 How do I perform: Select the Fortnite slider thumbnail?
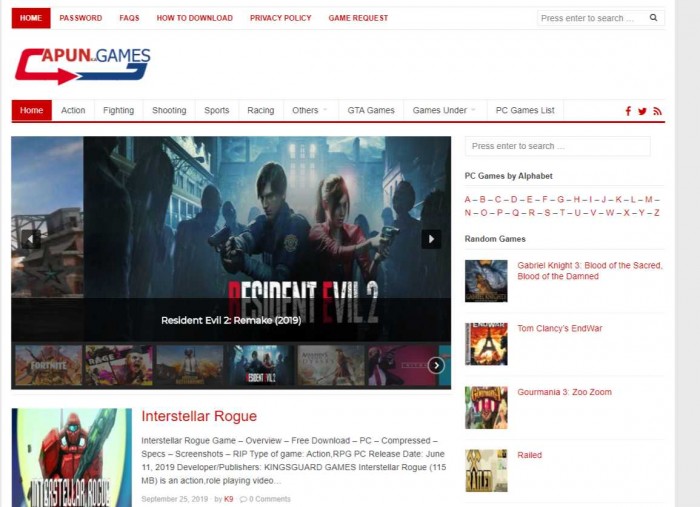pyautogui.click(x=49, y=365)
